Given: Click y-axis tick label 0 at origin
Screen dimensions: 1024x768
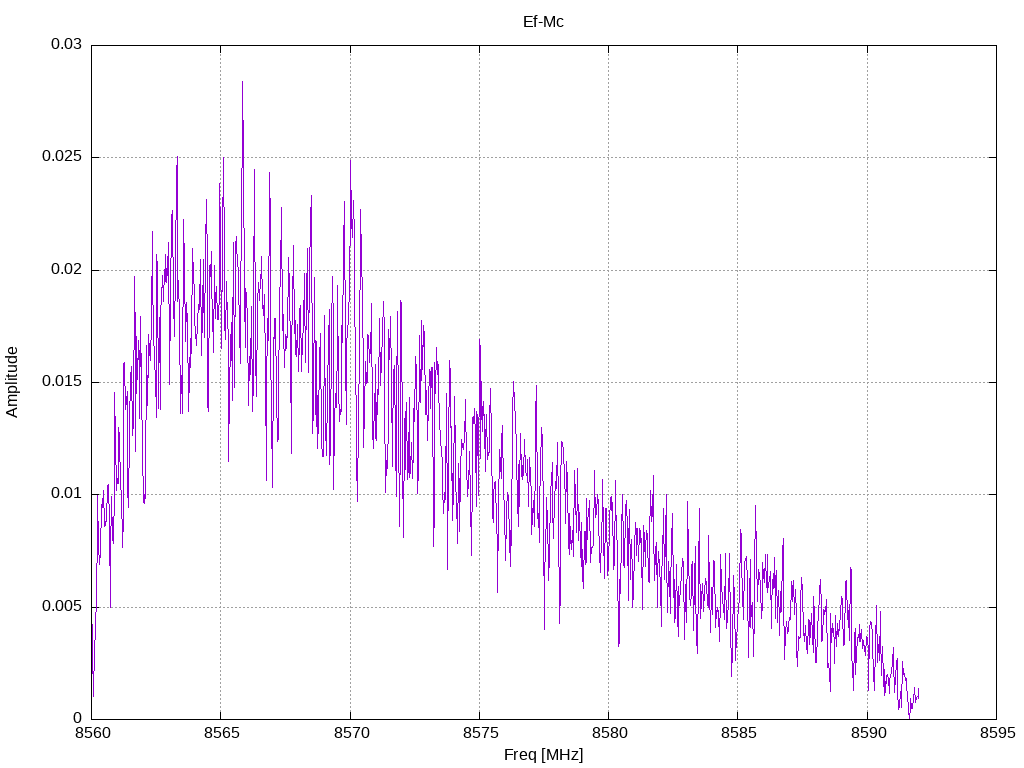Looking at the screenshot, I should [78, 718].
